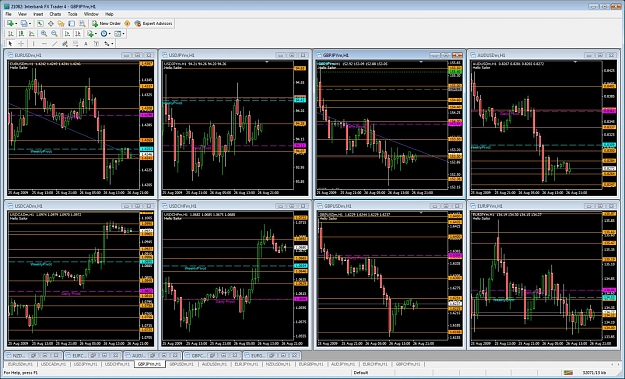
Task: Show the Market Watch panel icon
Action: tap(40, 24)
